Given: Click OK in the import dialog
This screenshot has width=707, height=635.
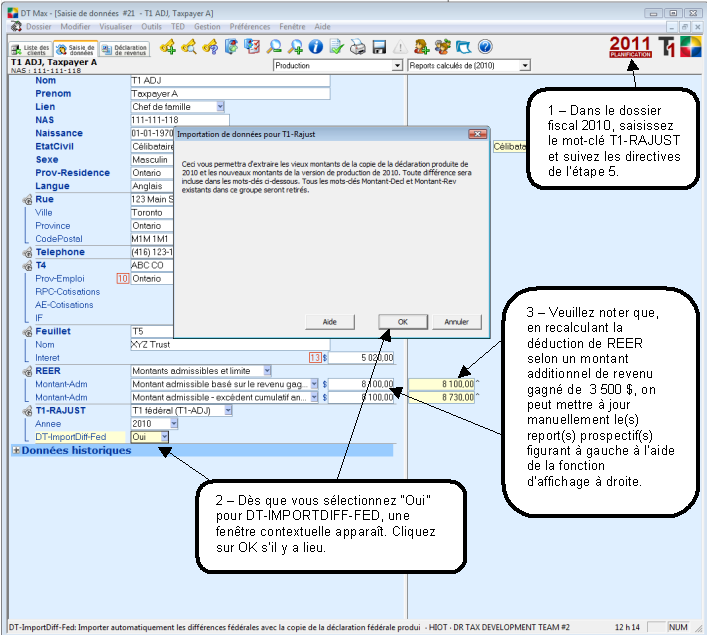Looking at the screenshot, I should 402,322.
